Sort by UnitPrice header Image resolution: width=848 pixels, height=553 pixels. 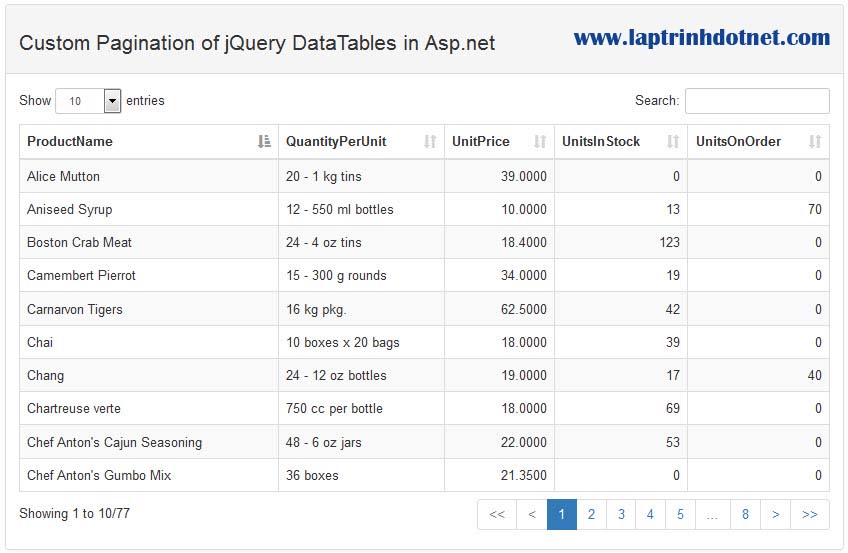click(499, 142)
